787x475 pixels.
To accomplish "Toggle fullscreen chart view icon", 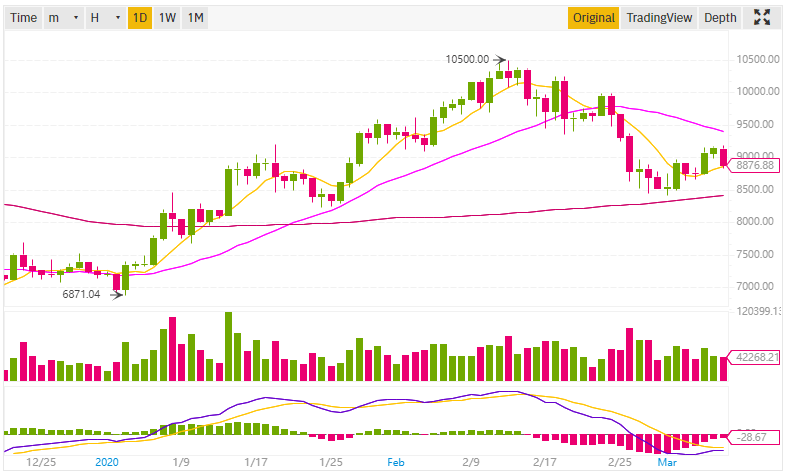I will tap(763, 17).
